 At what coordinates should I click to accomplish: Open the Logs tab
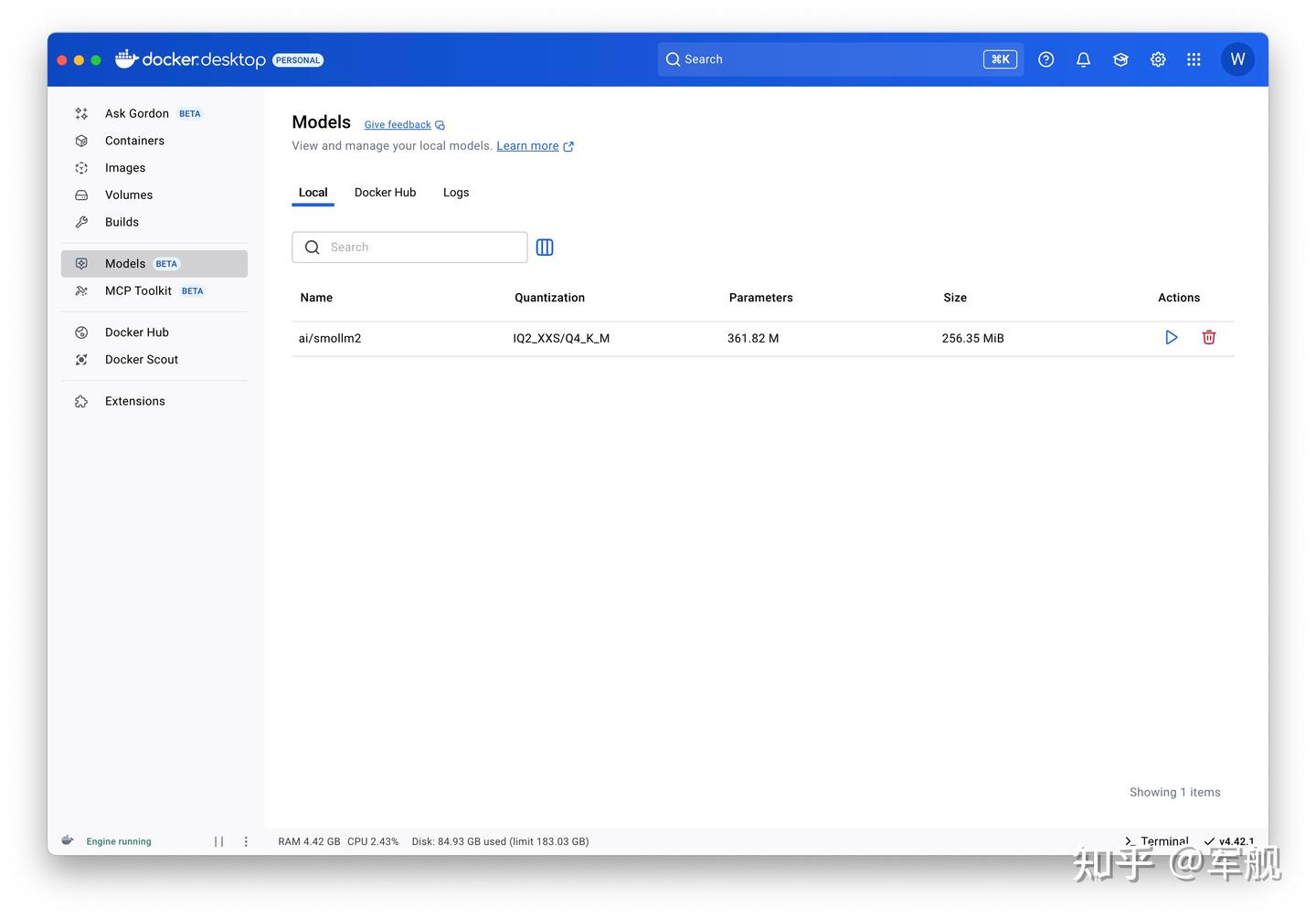[x=455, y=192]
